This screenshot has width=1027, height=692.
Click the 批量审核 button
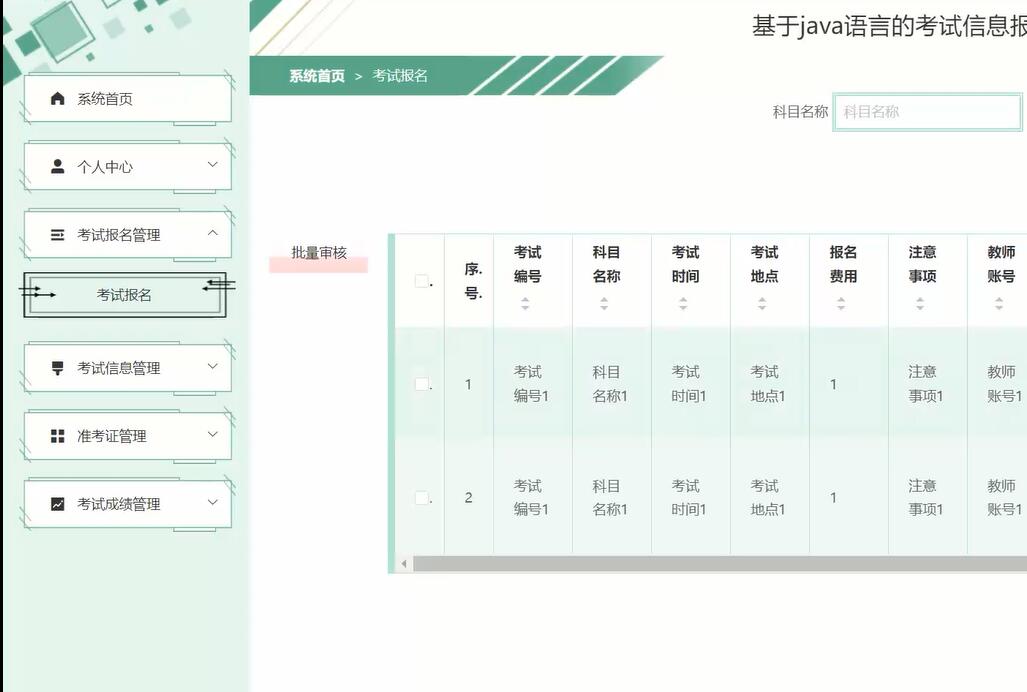point(318,253)
